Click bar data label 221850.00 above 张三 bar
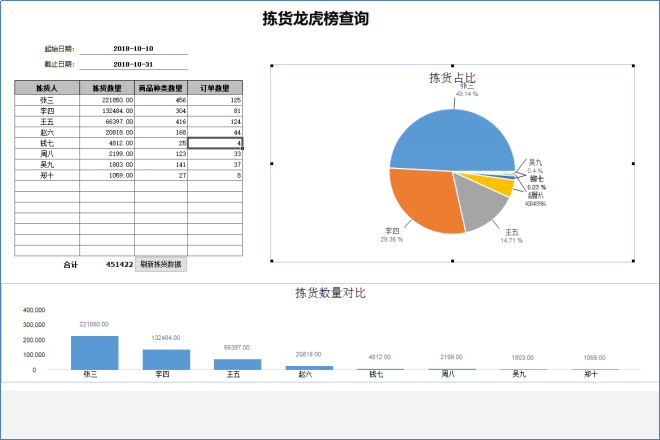This screenshot has width=660, height=440. [94, 324]
